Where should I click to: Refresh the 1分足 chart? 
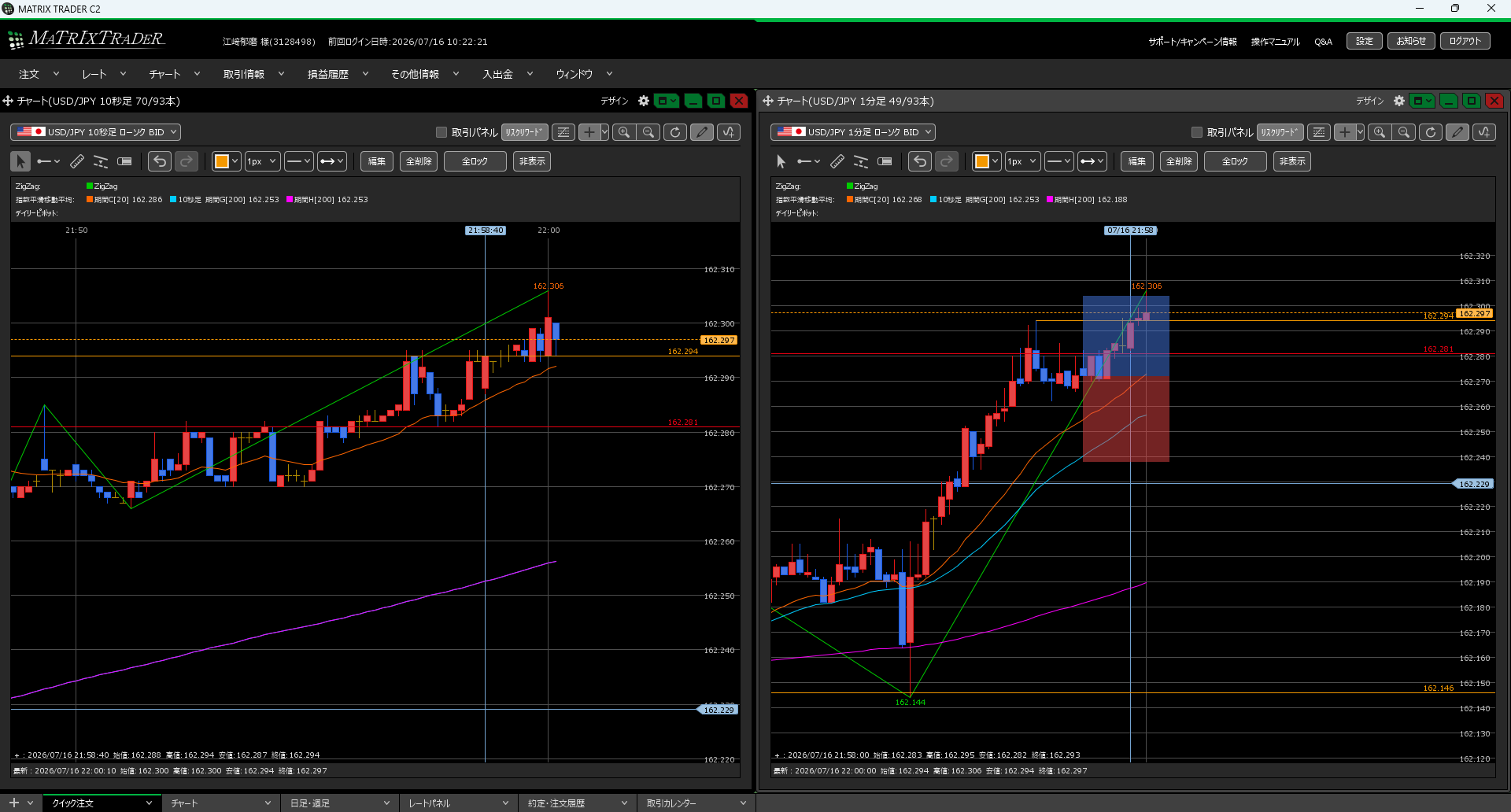(1431, 132)
